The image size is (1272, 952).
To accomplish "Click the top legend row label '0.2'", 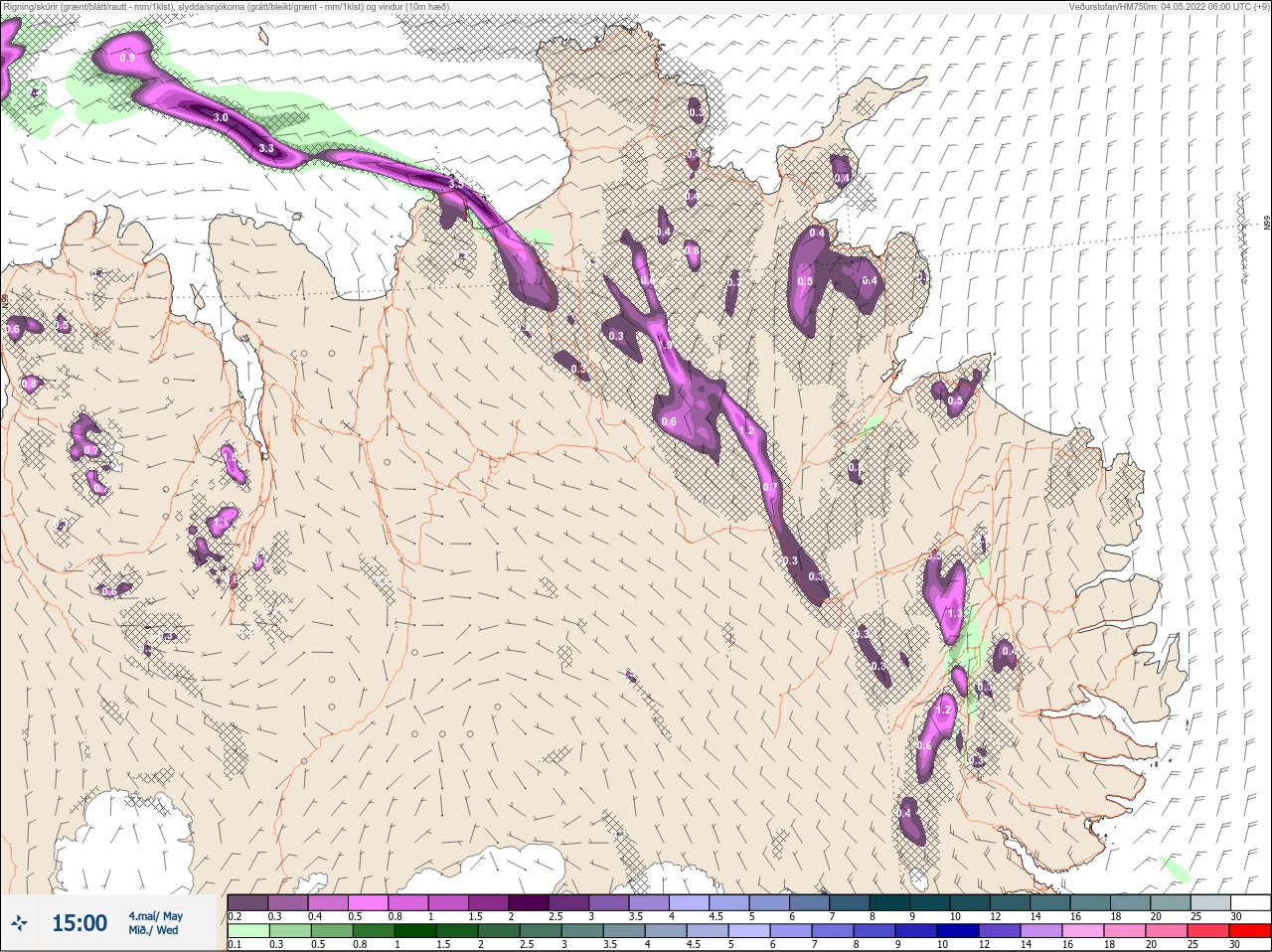I will click(235, 916).
